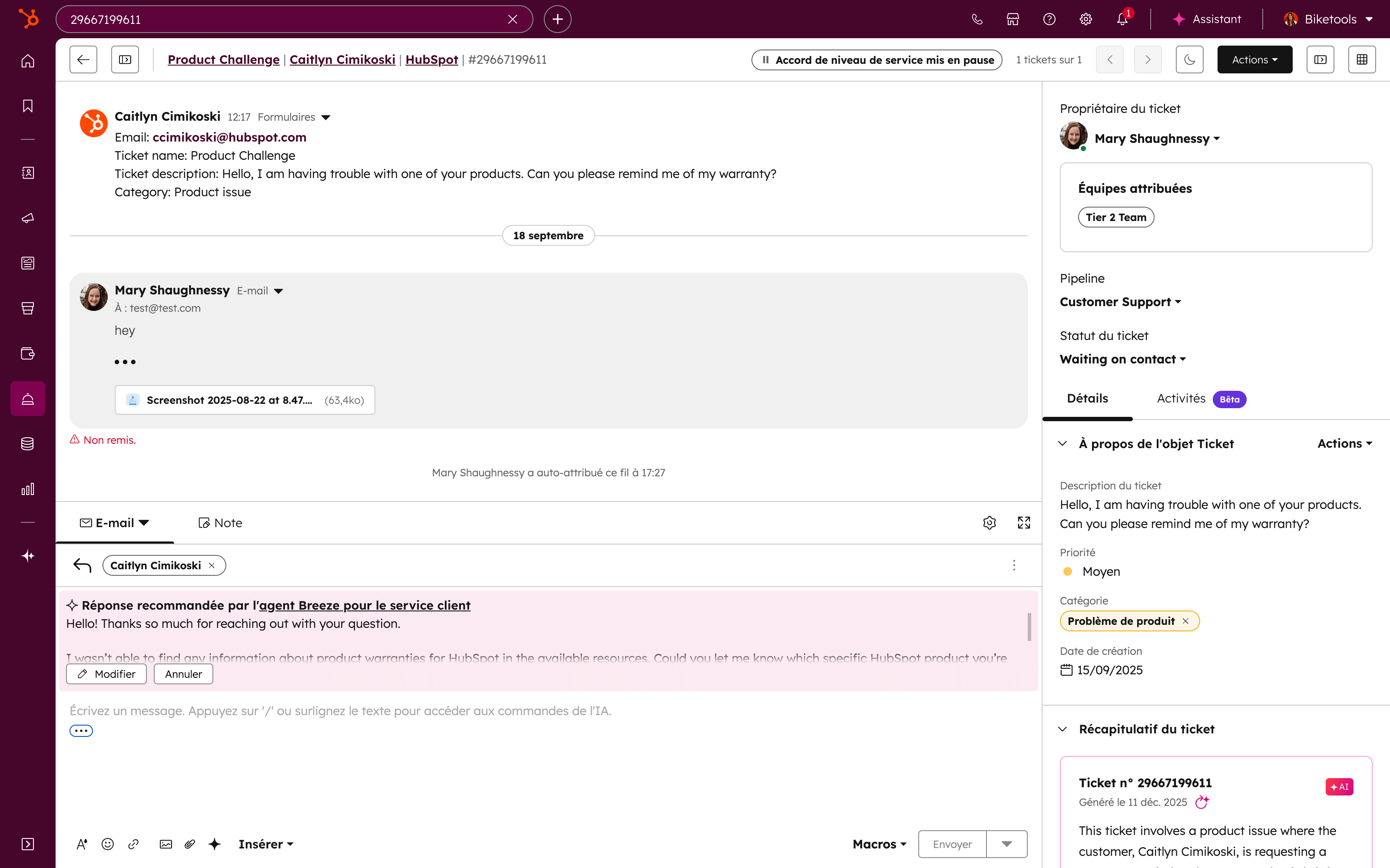Expand the email conversation to full screen
Image resolution: width=1390 pixels, height=868 pixels.
1024,522
